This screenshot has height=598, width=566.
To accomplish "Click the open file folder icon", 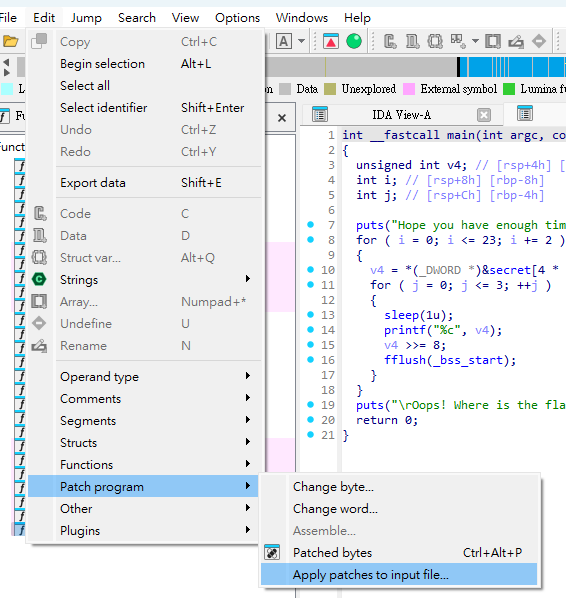I will (x=10, y=41).
